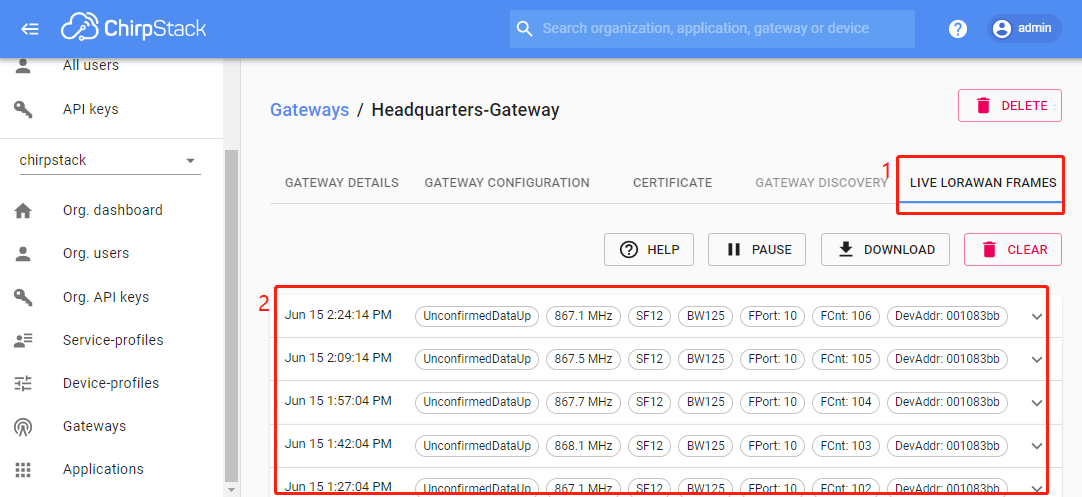Open the frames Help button

coord(649,249)
